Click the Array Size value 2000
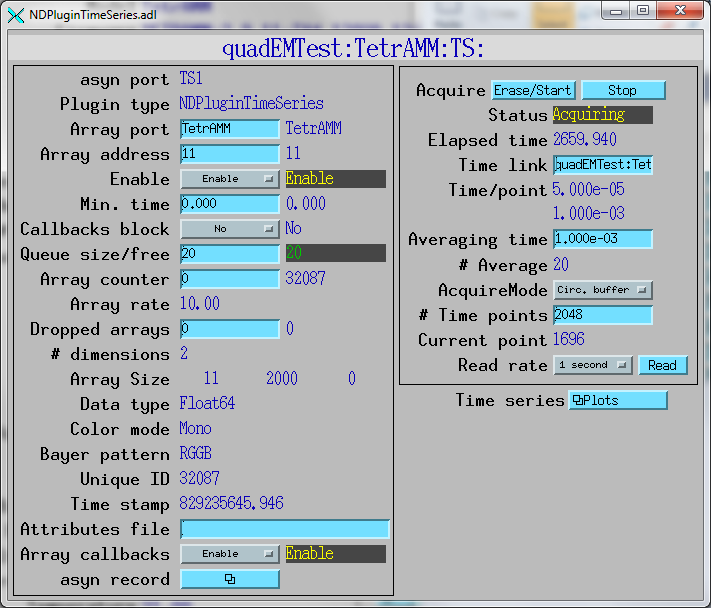The height and width of the screenshot is (608, 711). (x=282, y=378)
